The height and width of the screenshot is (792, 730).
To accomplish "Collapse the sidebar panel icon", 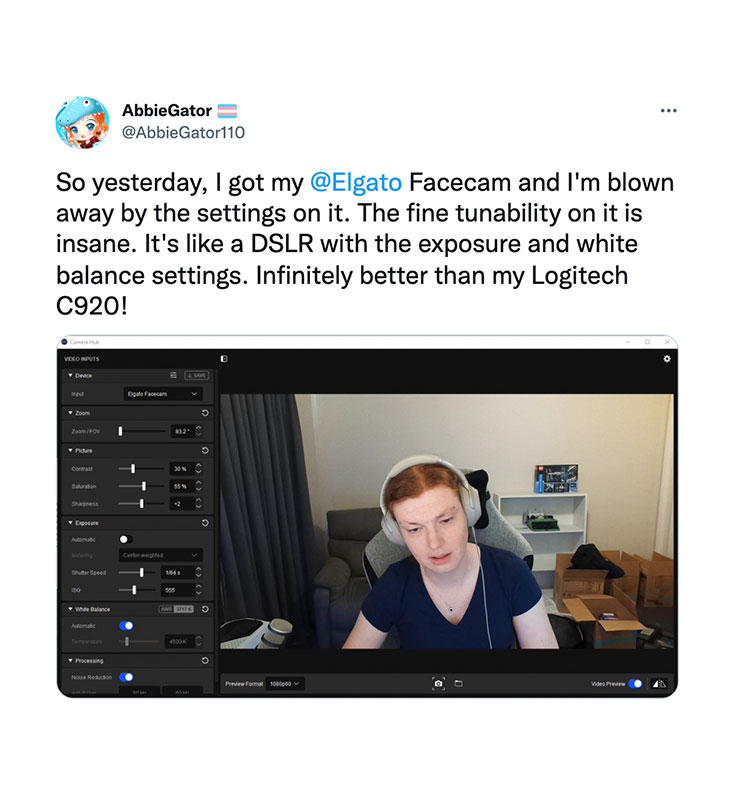I will (224, 359).
